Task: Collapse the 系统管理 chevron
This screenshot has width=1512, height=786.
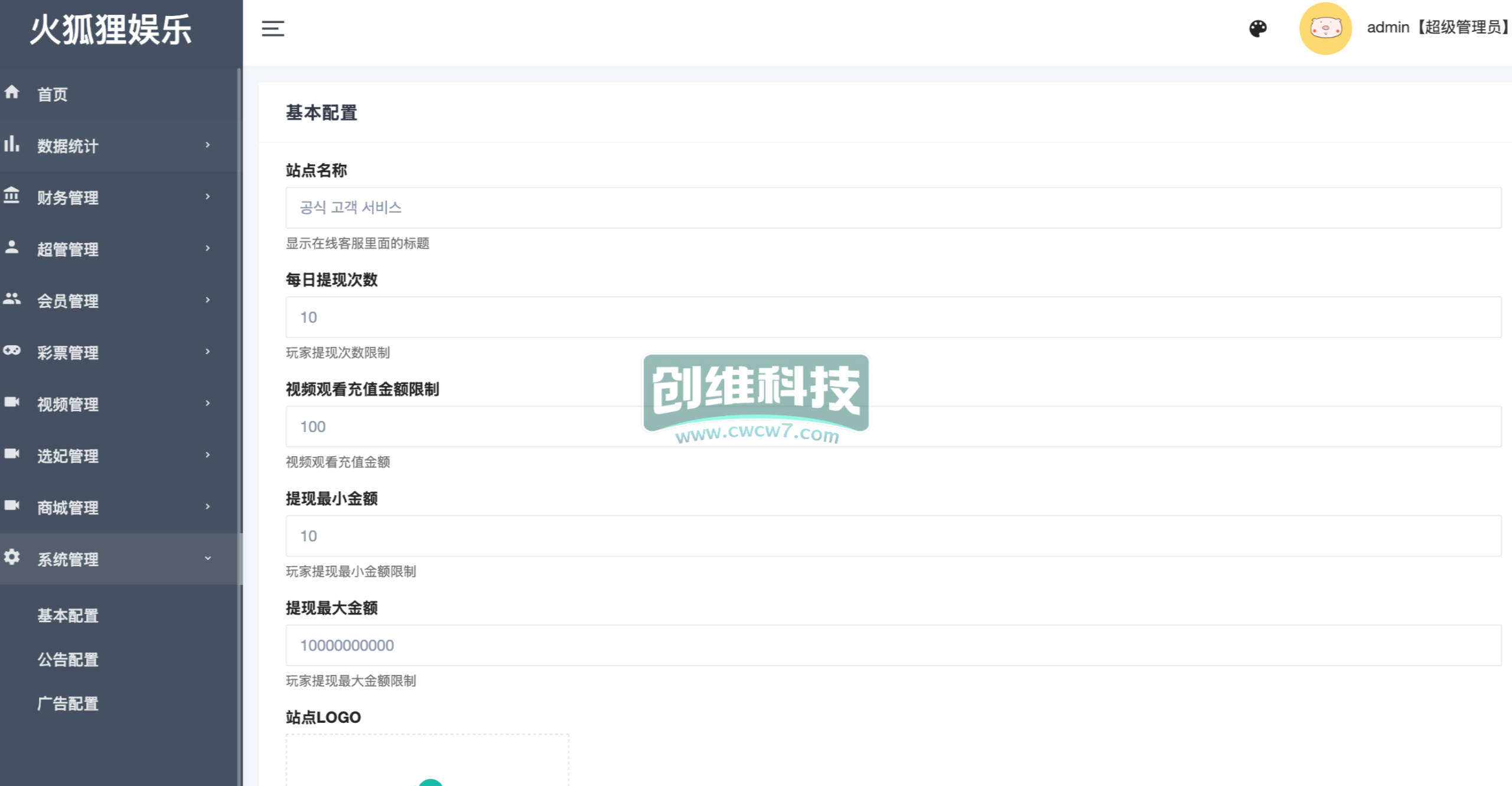Action: pos(208,558)
